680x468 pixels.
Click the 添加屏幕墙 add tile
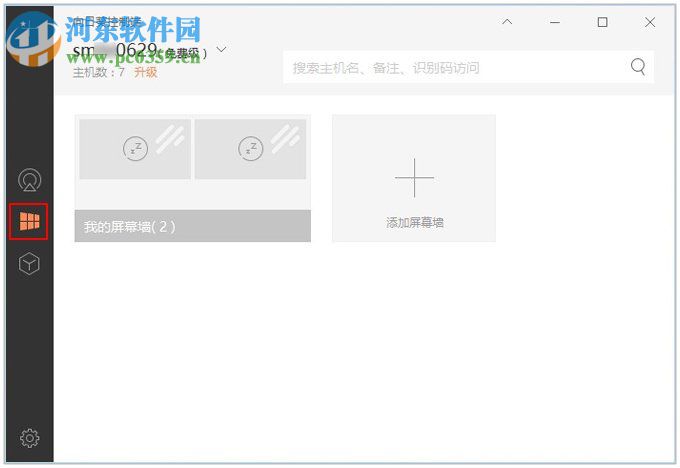pos(414,178)
